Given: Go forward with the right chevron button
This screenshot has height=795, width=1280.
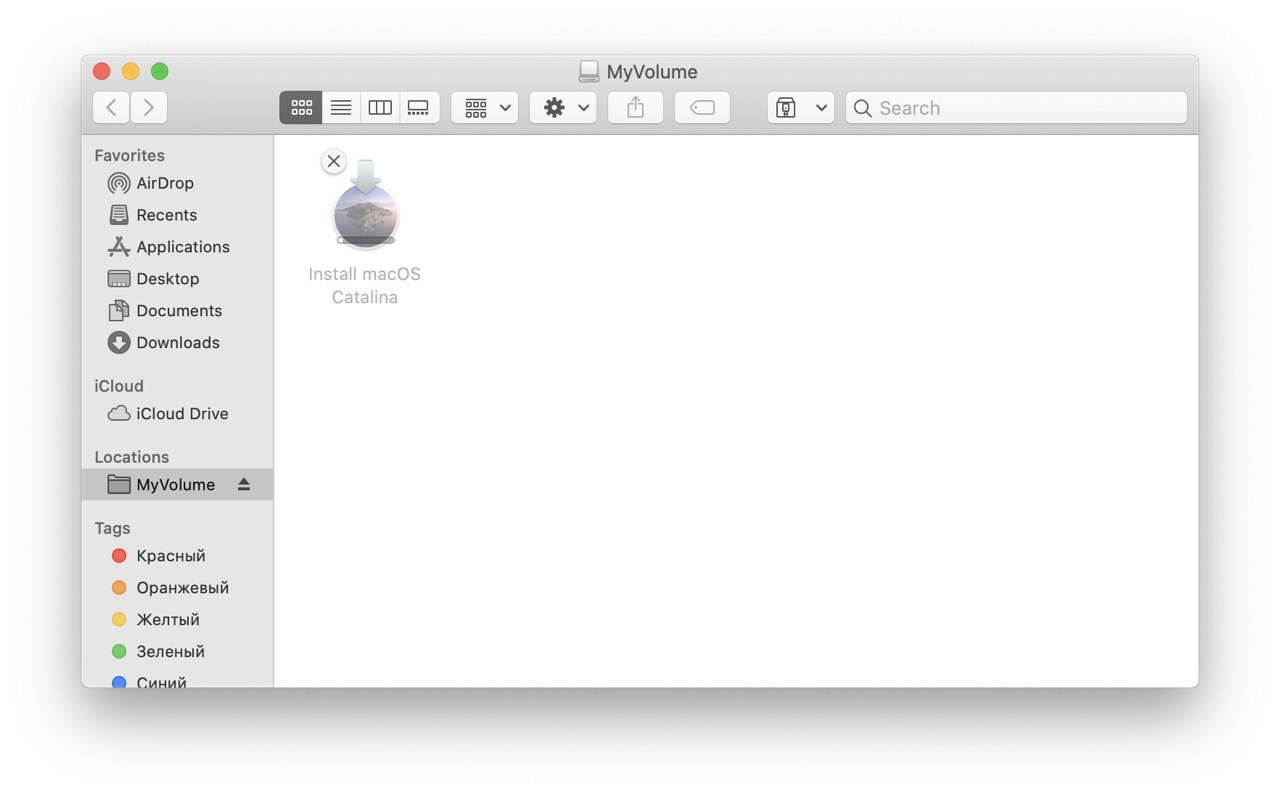Looking at the screenshot, I should coord(149,108).
